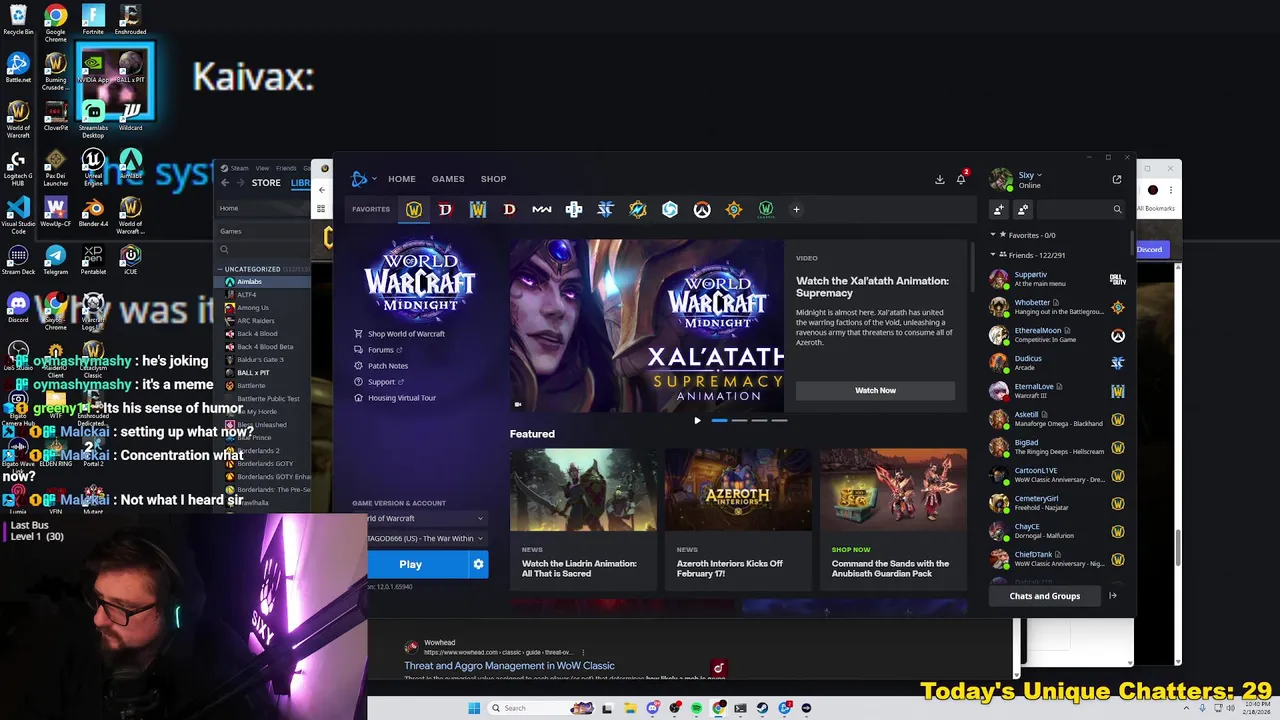This screenshot has width=1280, height=720.
Task: Open the Heroes of the Storm icon
Action: (670, 209)
